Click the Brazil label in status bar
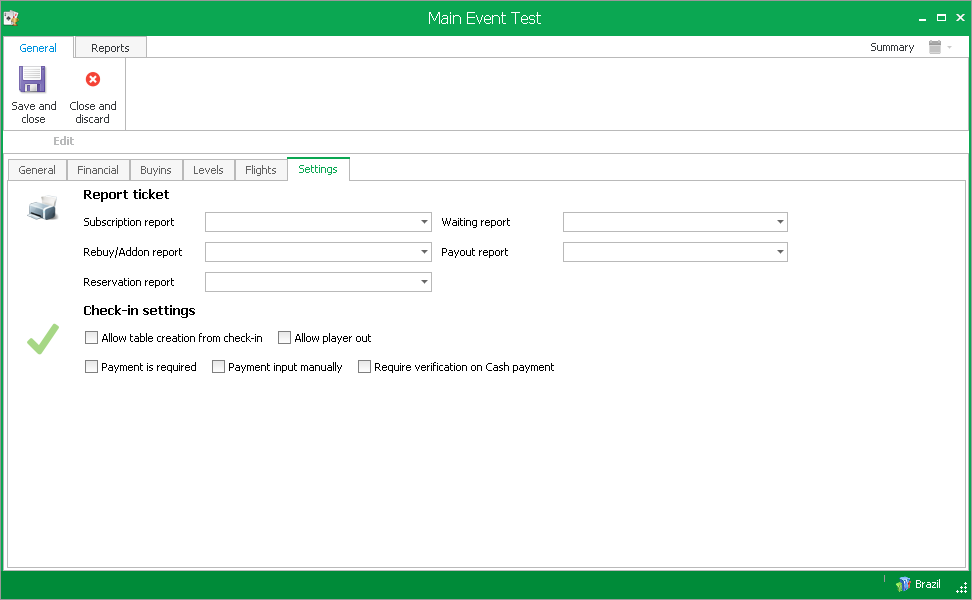This screenshot has width=972, height=600. pyautogui.click(x=927, y=584)
